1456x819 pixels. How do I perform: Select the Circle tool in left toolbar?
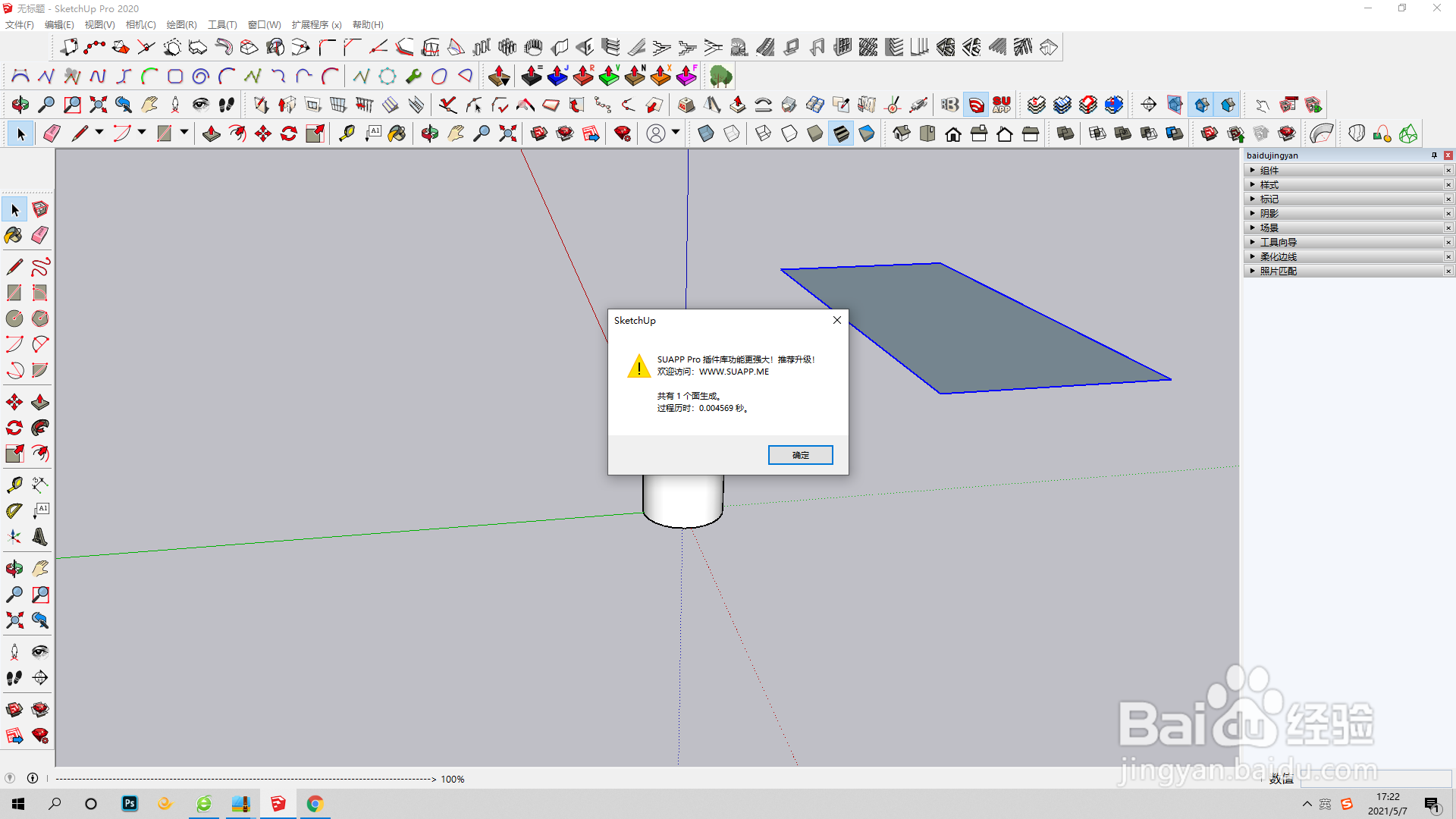point(14,318)
